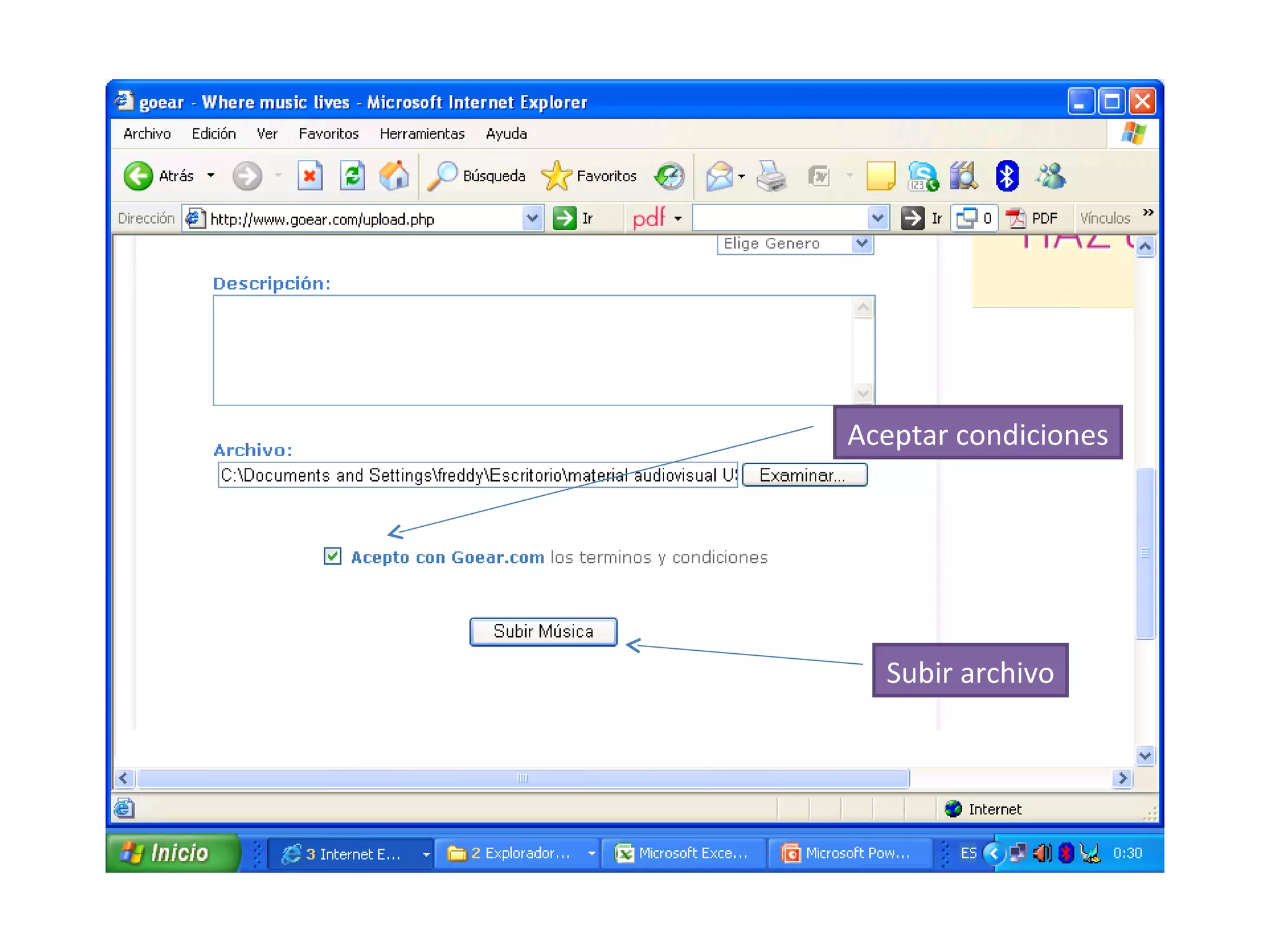Go to the Home page icon
1270x952 pixels.
point(394,176)
